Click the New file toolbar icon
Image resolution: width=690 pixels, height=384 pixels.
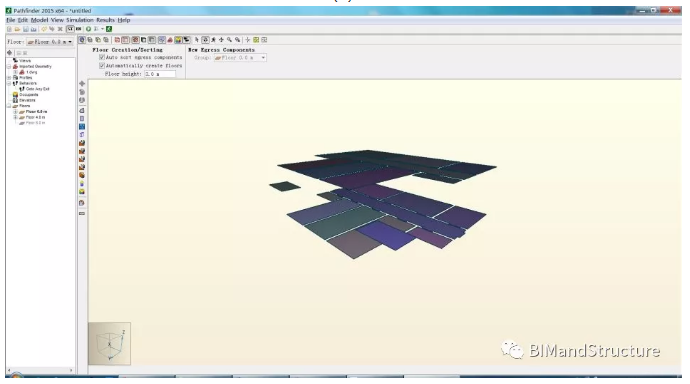(9, 29)
